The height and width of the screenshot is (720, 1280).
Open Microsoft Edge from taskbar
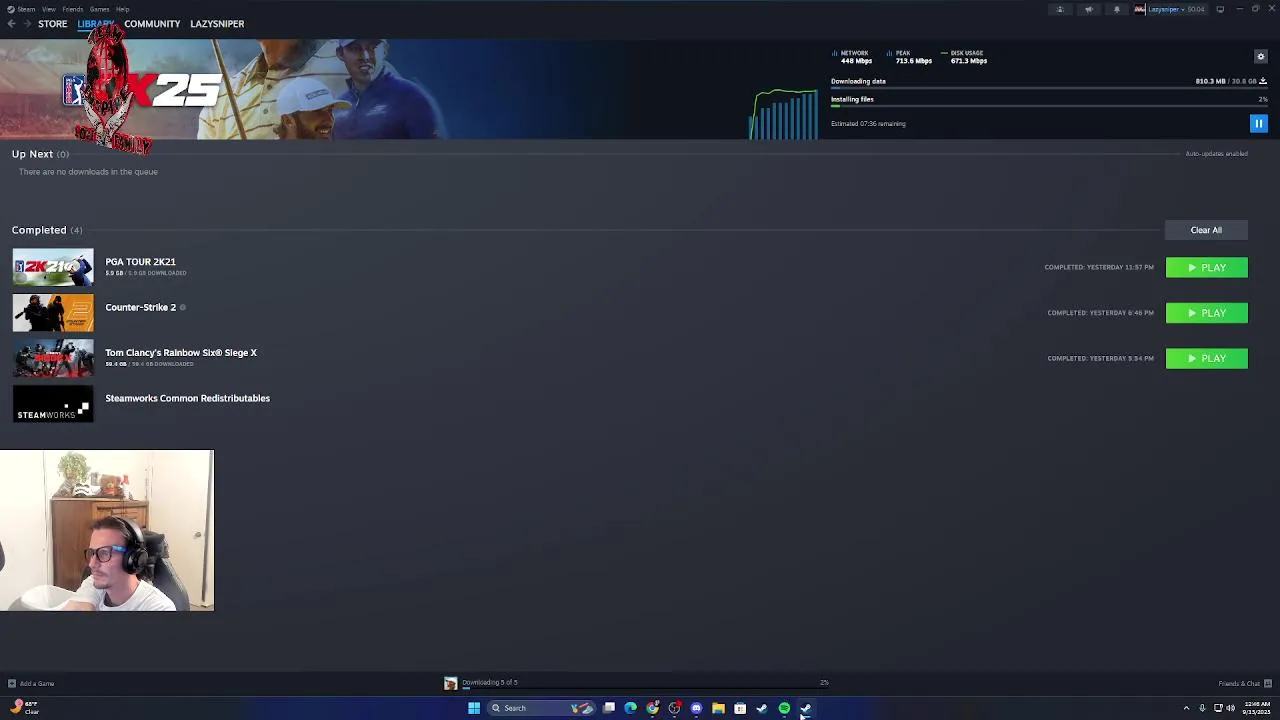pyautogui.click(x=631, y=708)
